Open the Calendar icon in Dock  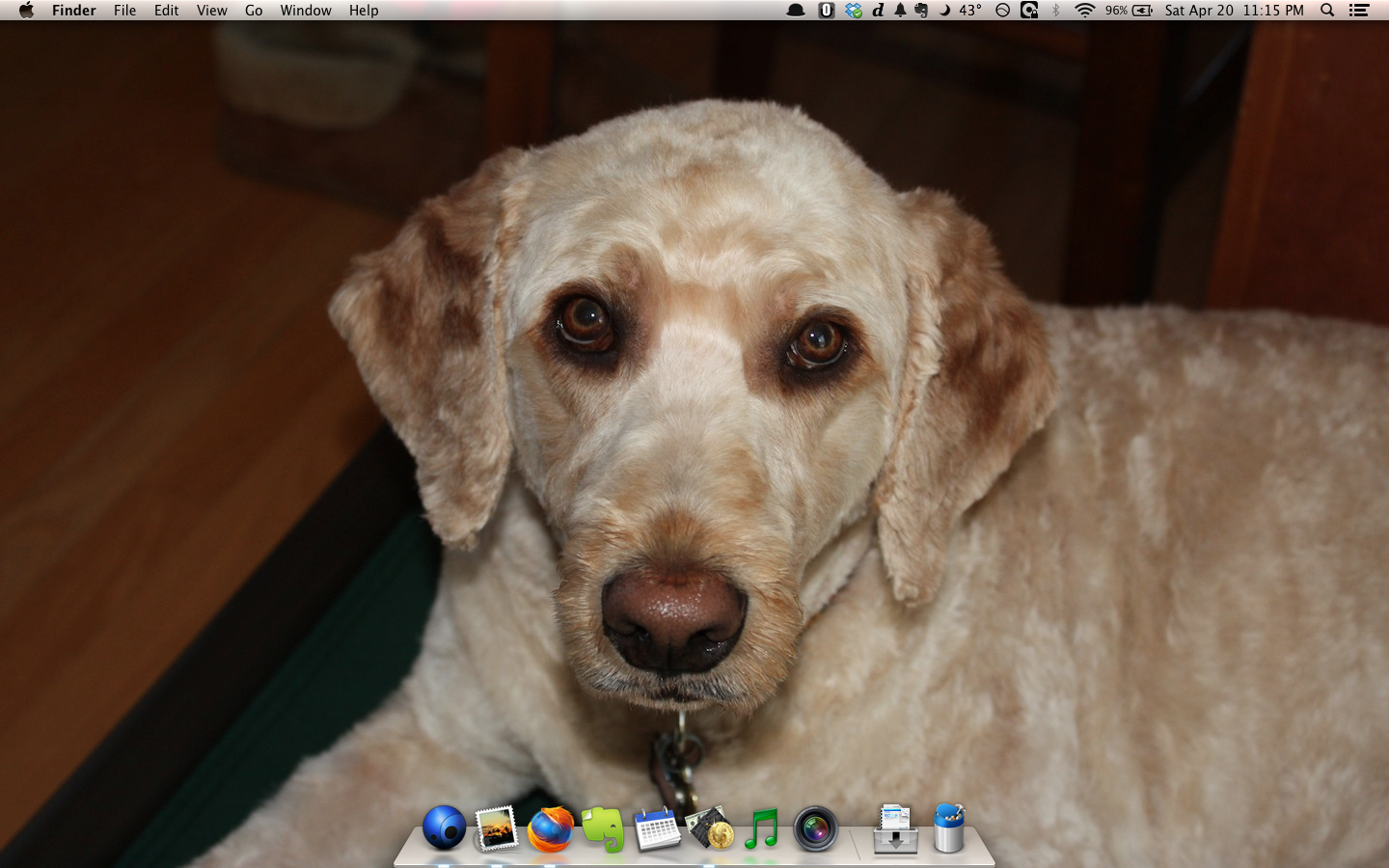point(656,828)
